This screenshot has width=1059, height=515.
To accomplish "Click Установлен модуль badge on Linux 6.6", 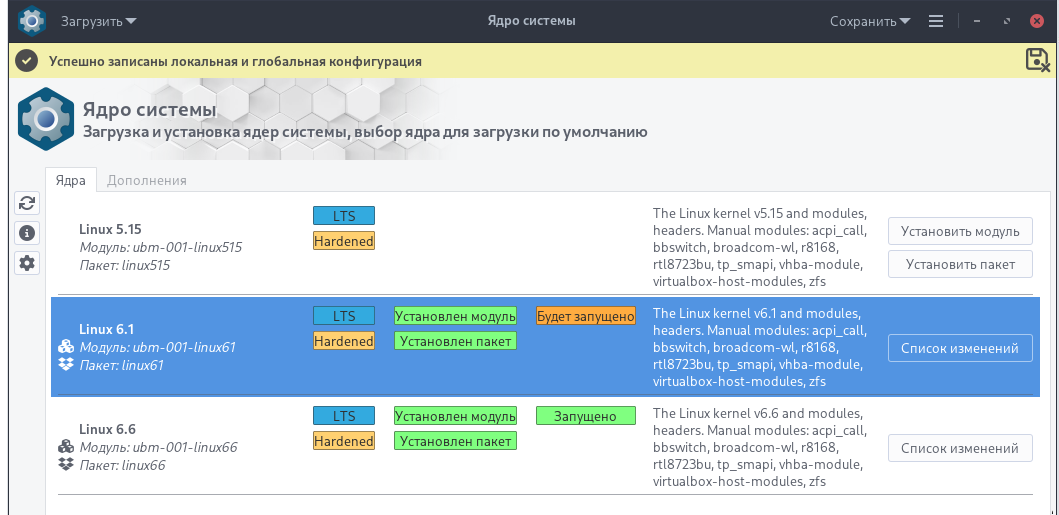I will 455,416.
